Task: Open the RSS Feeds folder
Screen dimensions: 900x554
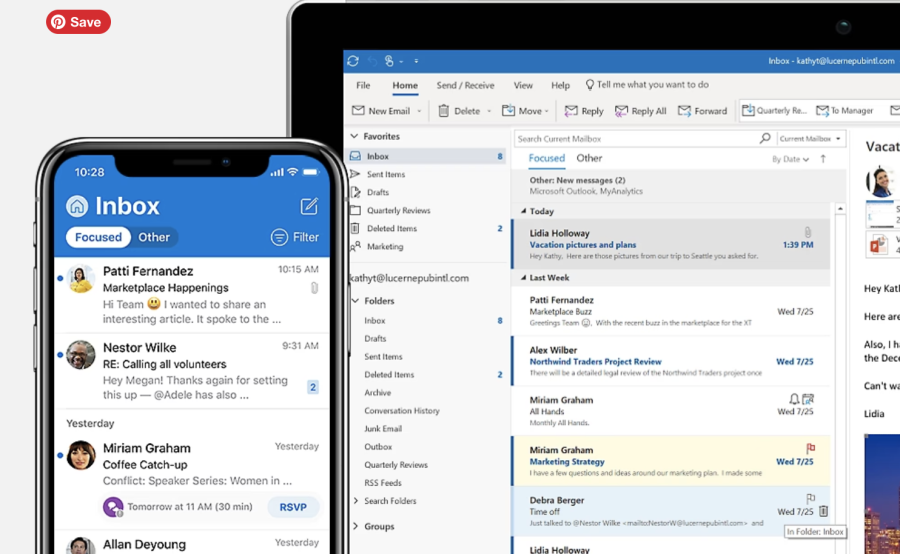Action: tap(383, 483)
